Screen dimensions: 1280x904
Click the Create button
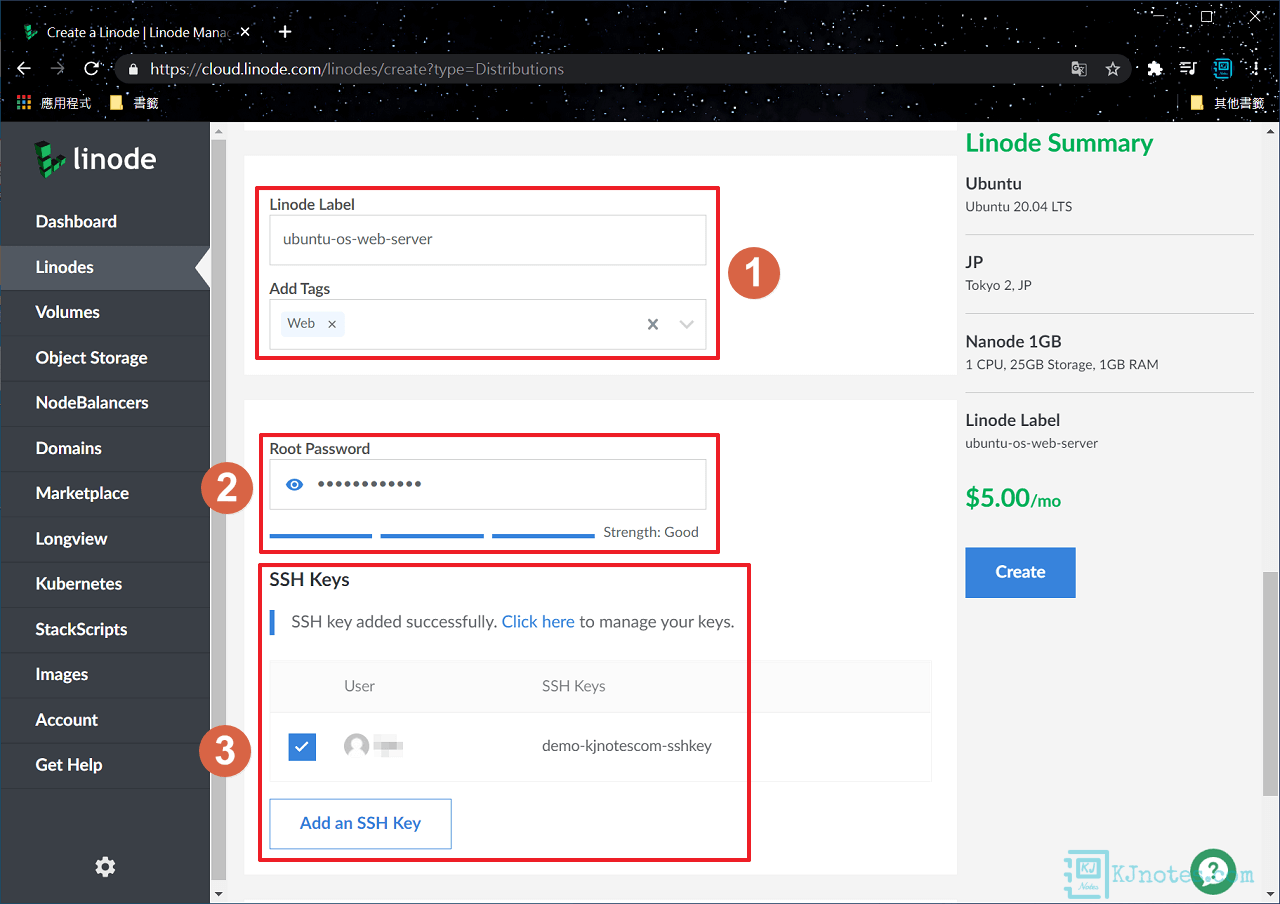[x=1020, y=572]
